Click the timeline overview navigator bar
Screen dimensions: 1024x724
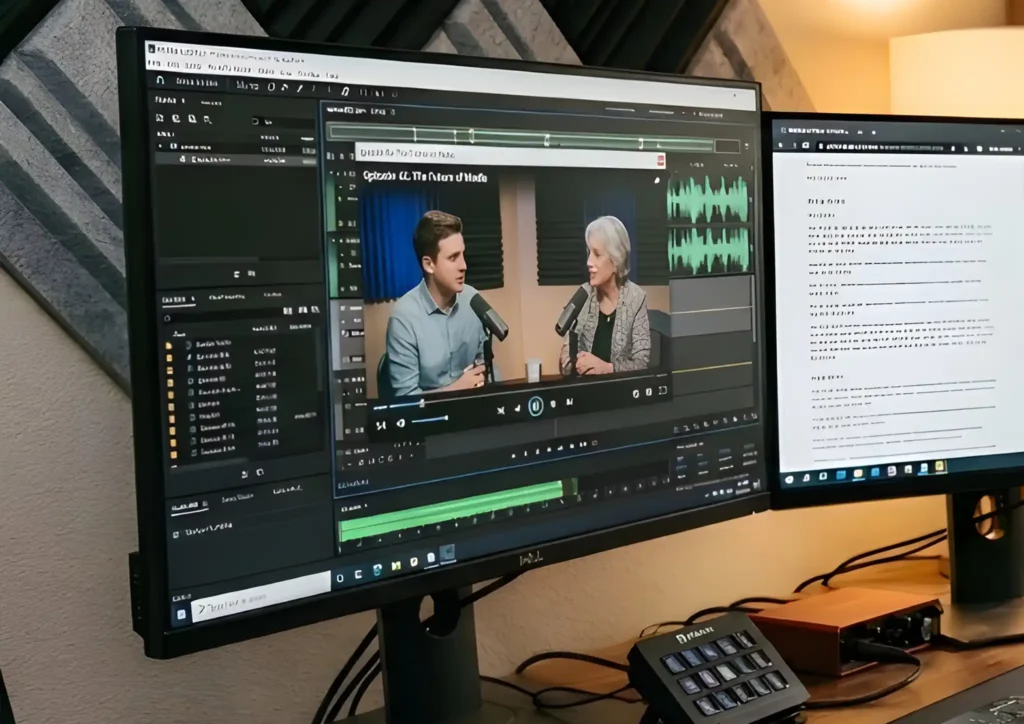point(520,136)
